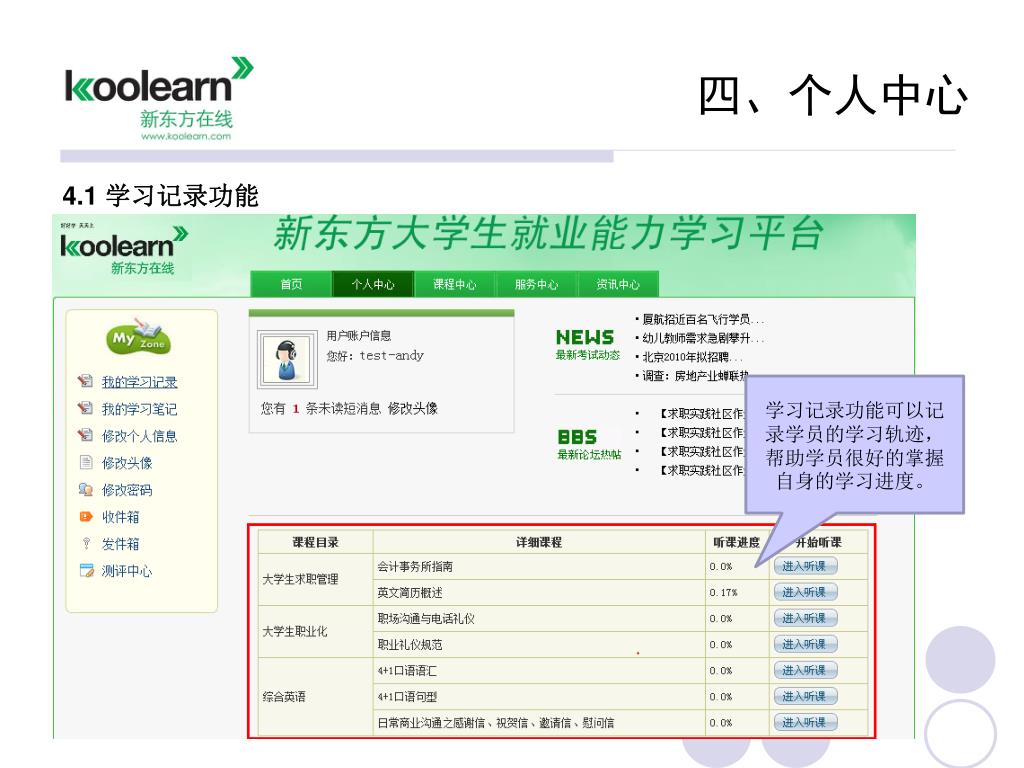
Task: Switch to the 个人中心 tab
Action: (373, 284)
